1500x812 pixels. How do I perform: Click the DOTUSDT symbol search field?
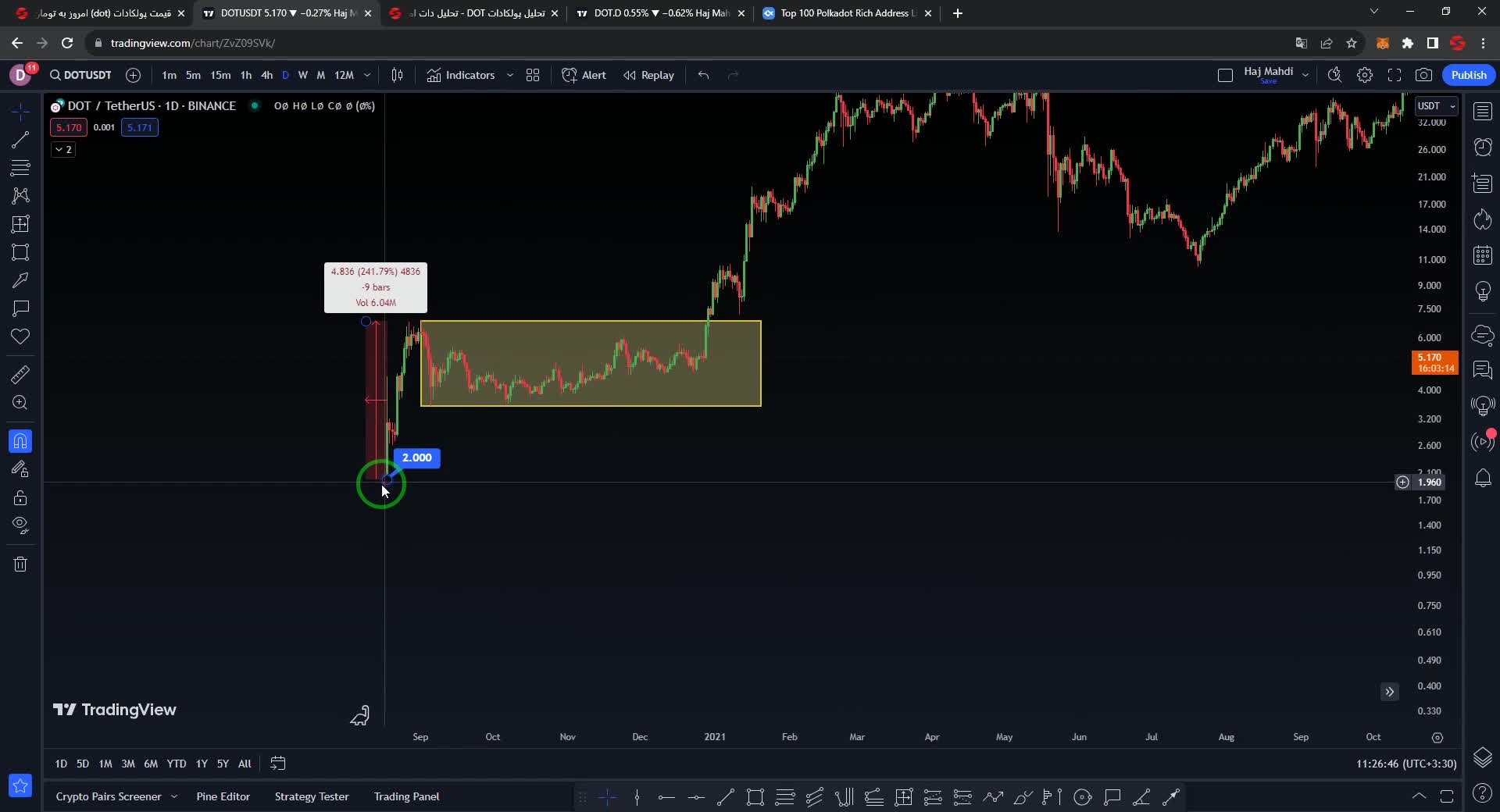81,75
